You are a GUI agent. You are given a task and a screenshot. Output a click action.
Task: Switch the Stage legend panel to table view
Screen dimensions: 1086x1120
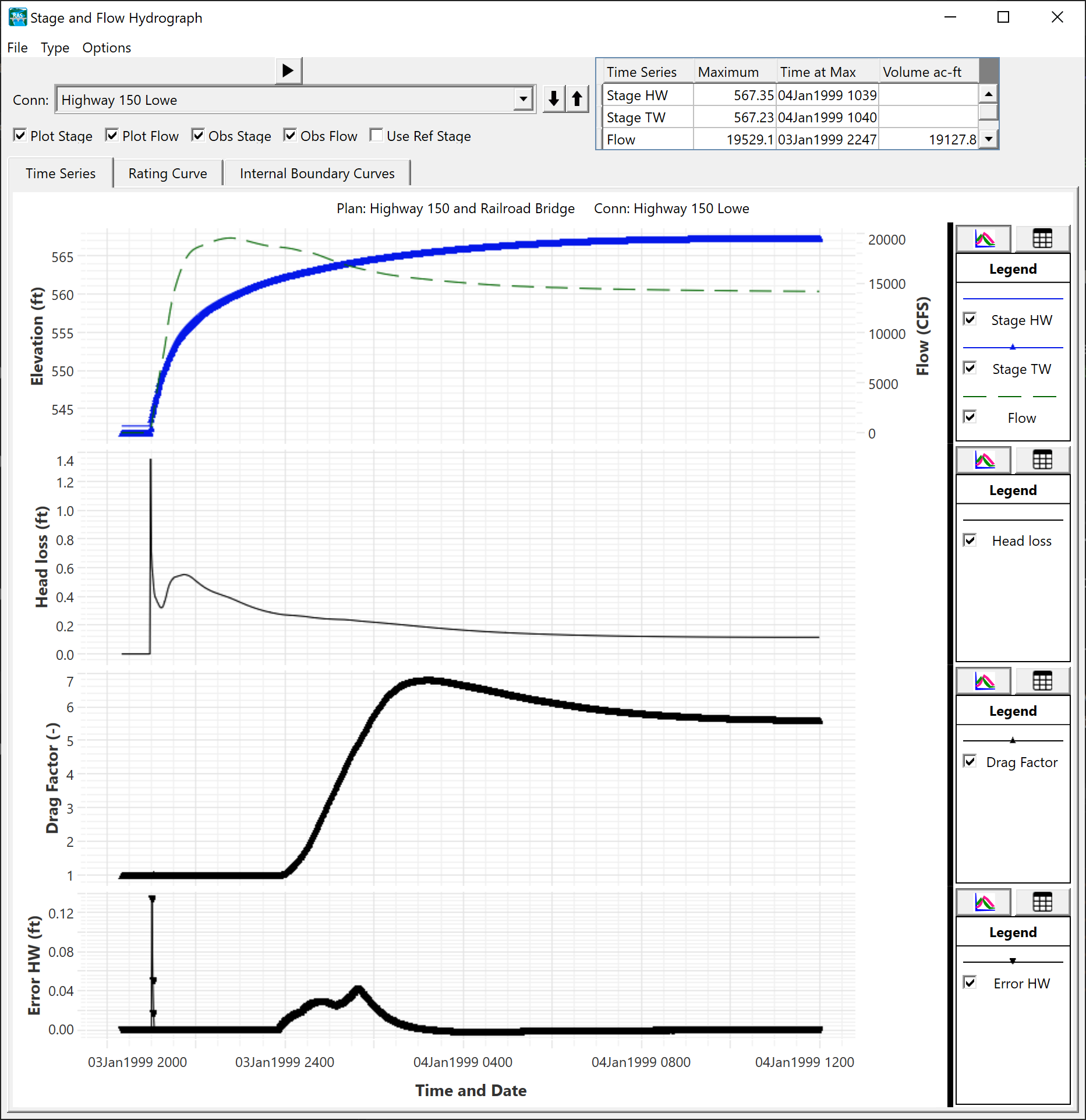[1042, 238]
